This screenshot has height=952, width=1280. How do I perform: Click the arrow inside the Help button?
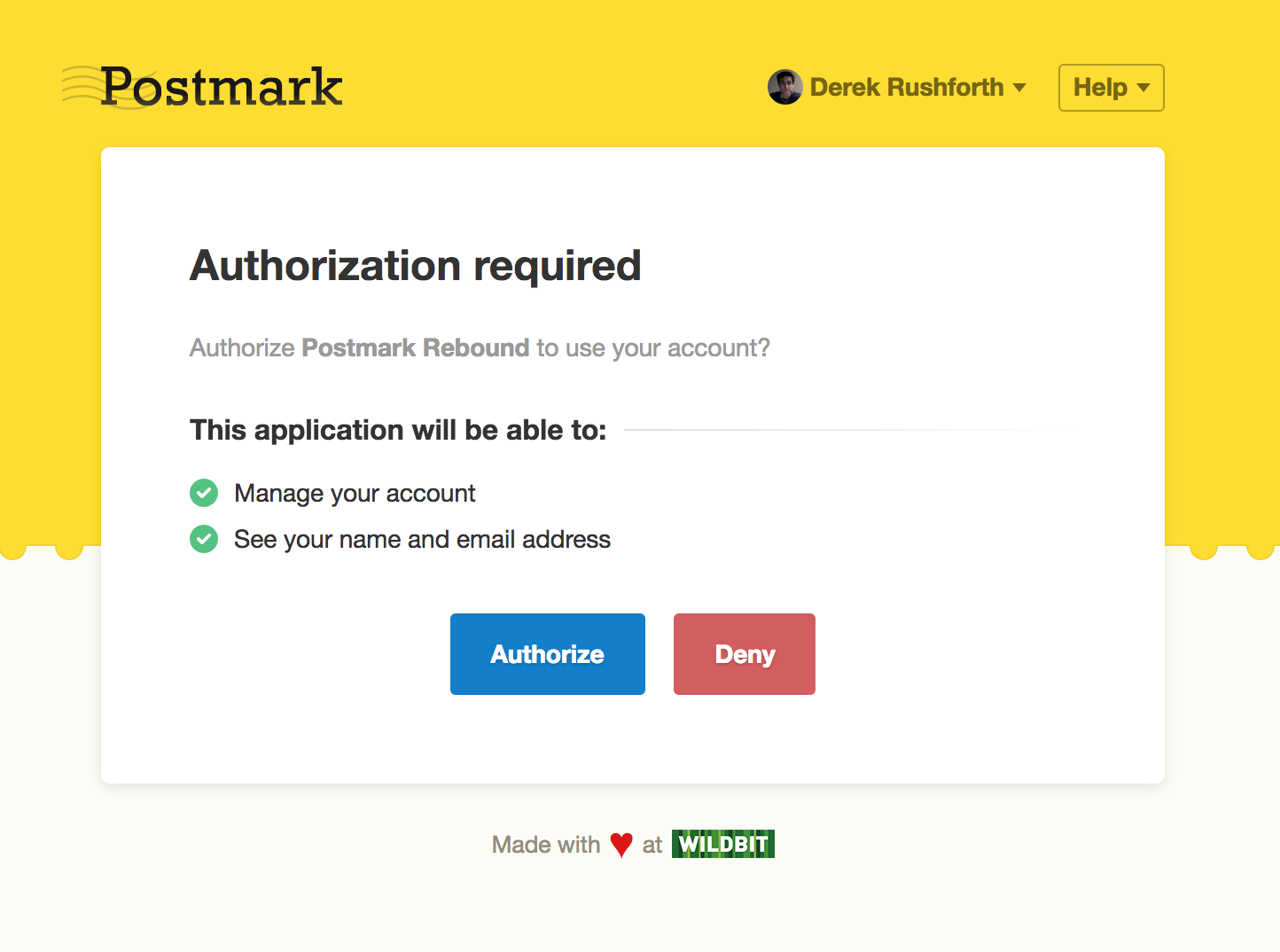(1143, 88)
